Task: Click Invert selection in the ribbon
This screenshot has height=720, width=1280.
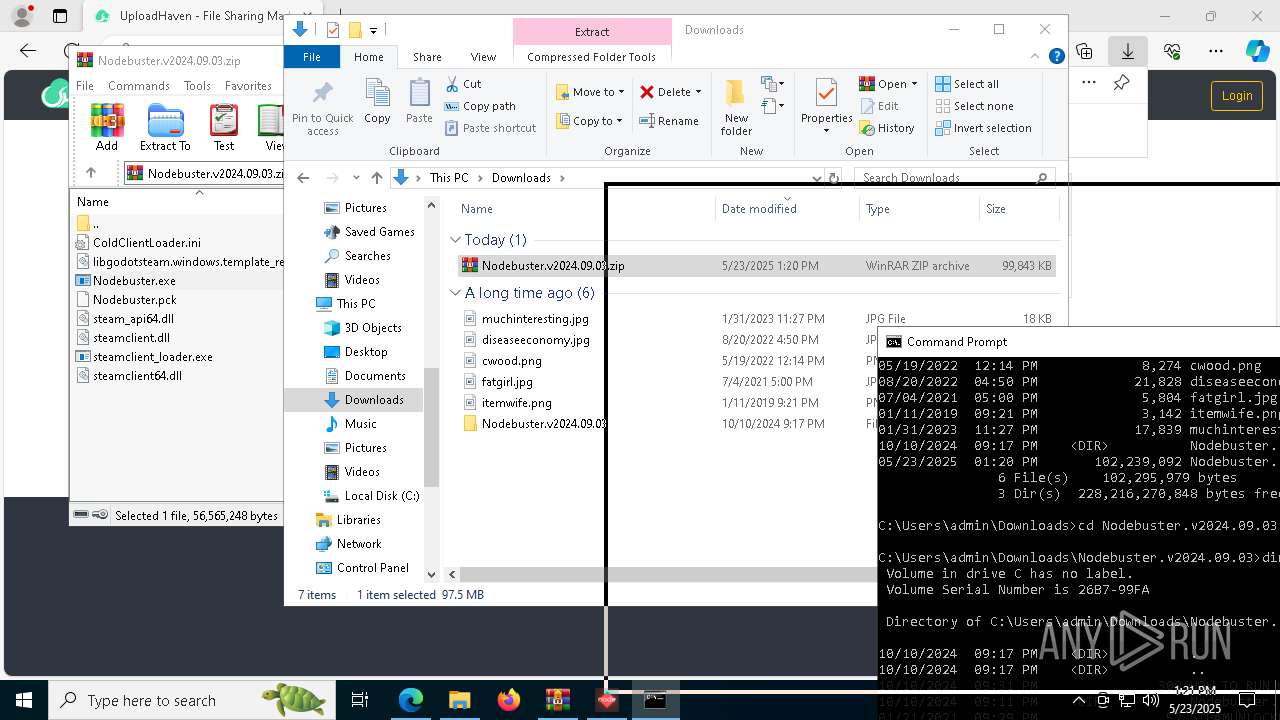Action: 983,128
